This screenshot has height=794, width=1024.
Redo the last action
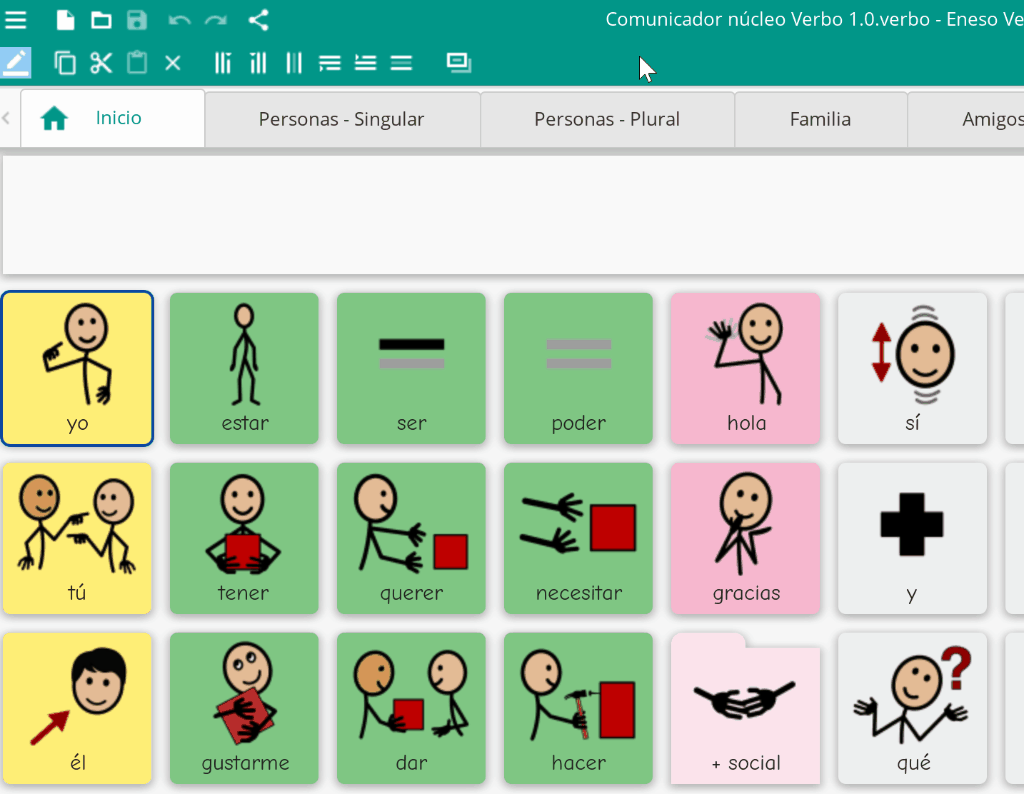(216, 20)
